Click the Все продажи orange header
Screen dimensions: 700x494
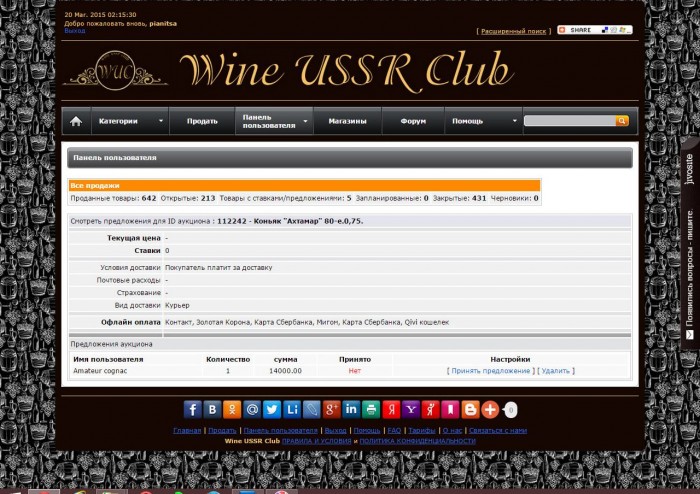[304, 185]
